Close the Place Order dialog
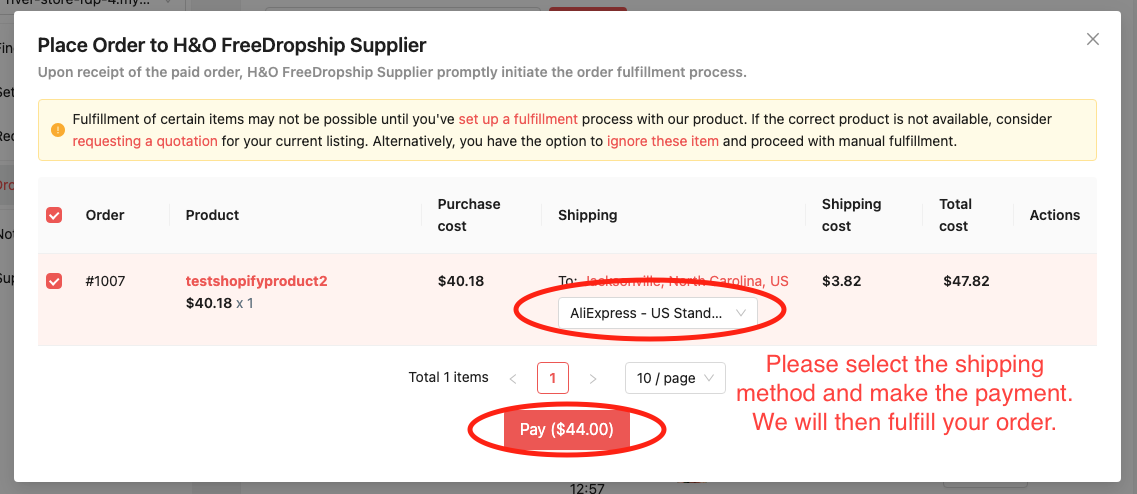1137x494 pixels. click(1093, 39)
